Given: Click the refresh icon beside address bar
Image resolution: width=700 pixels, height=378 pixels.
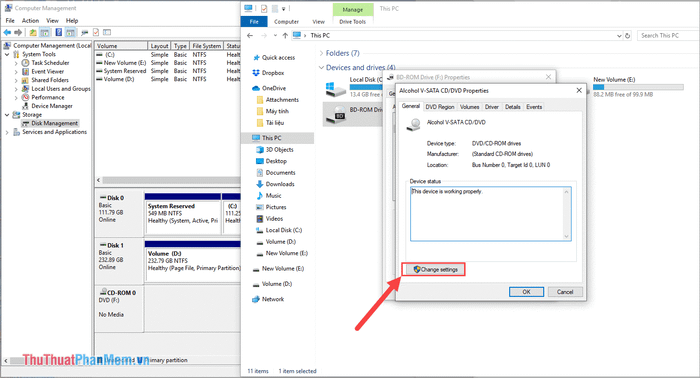Looking at the screenshot, I should 628,35.
